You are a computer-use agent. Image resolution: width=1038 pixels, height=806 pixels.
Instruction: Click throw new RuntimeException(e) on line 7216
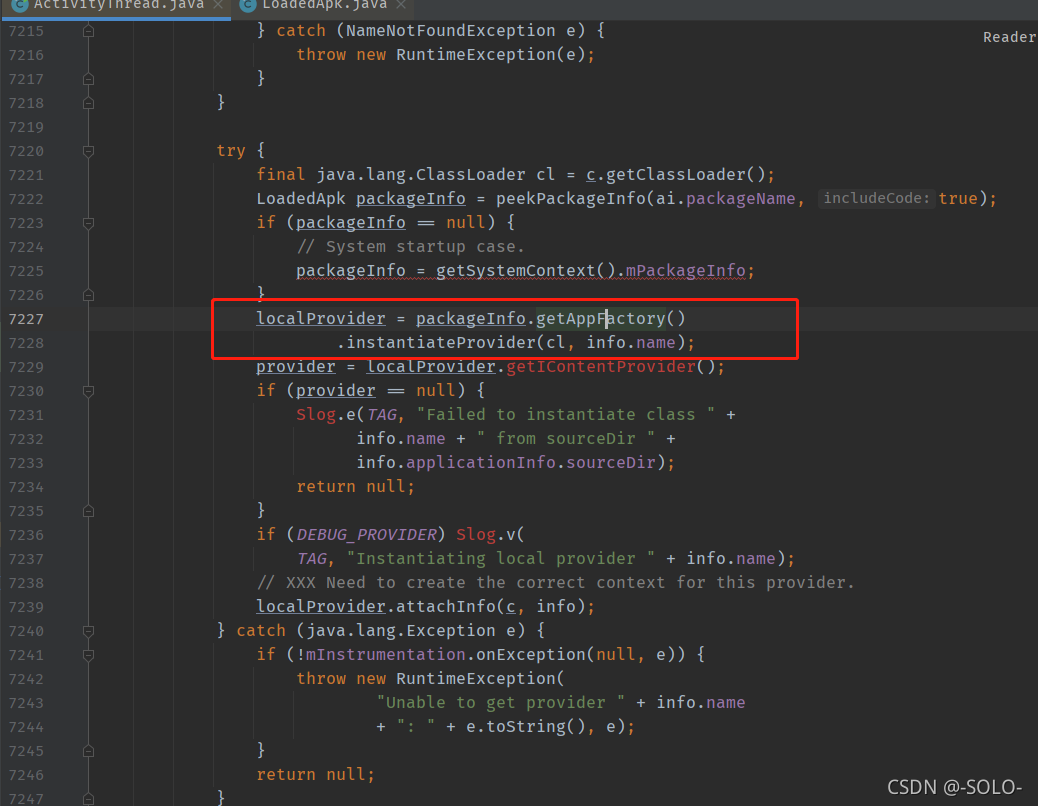446,54
